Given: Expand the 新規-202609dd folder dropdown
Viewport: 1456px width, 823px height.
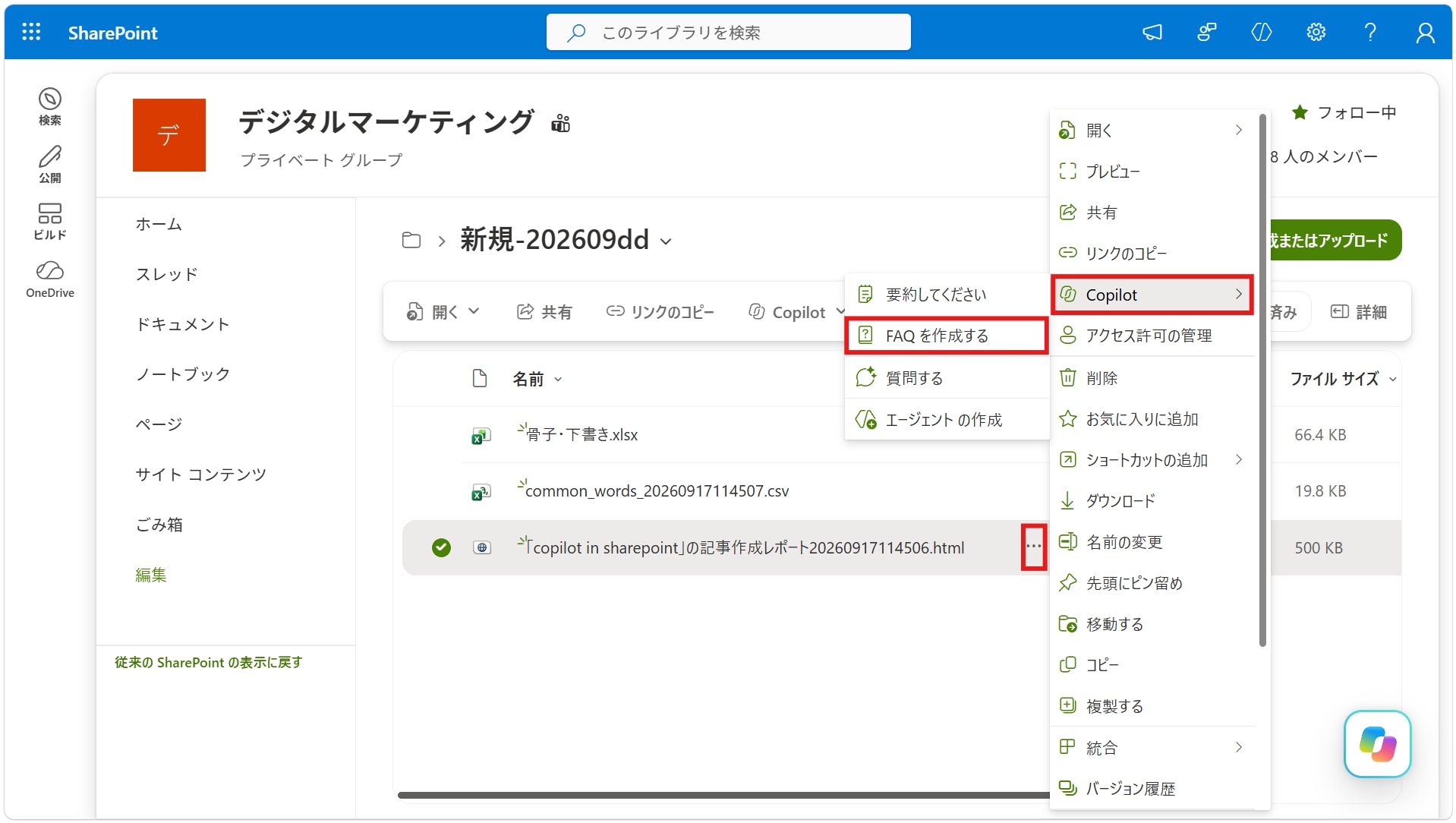Looking at the screenshot, I should (x=666, y=241).
